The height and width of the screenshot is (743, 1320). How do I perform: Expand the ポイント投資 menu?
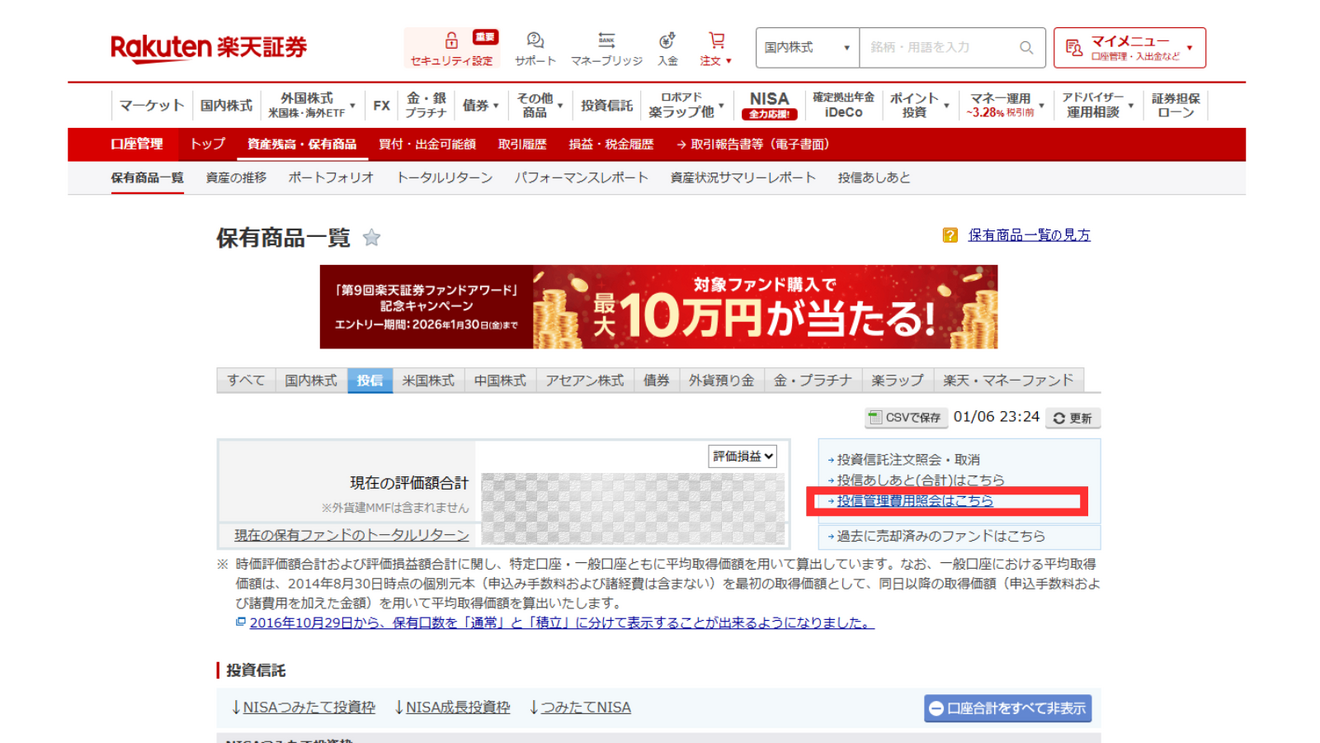point(919,105)
